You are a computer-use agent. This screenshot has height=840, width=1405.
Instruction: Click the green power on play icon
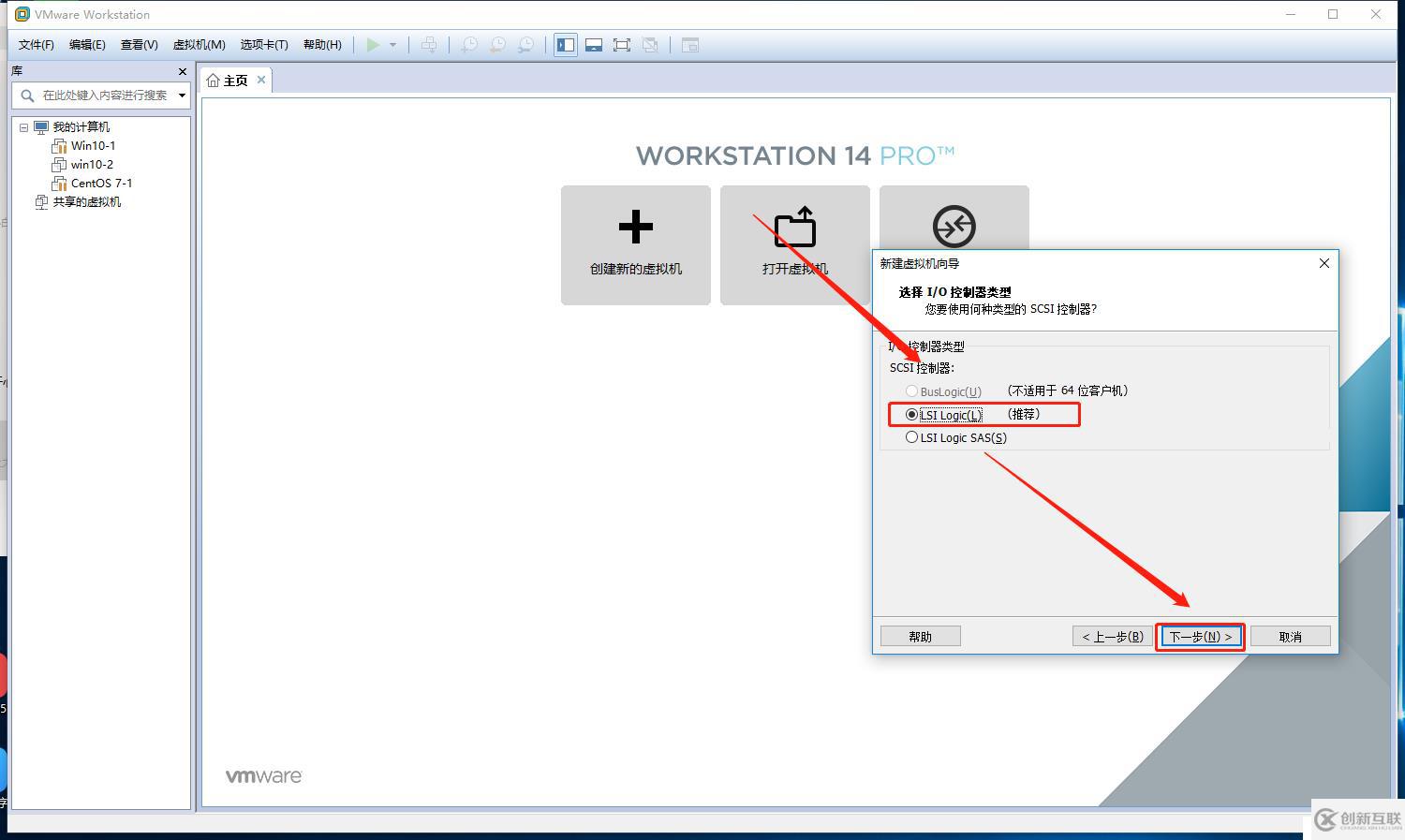[x=373, y=45]
